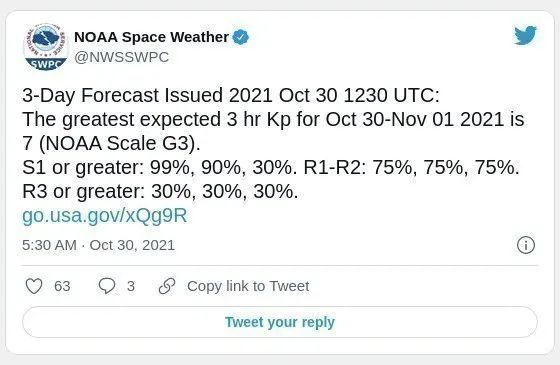Image resolution: width=560 pixels, height=365 pixels.
Task: Click the Twitter info circle icon
Action: (526, 245)
